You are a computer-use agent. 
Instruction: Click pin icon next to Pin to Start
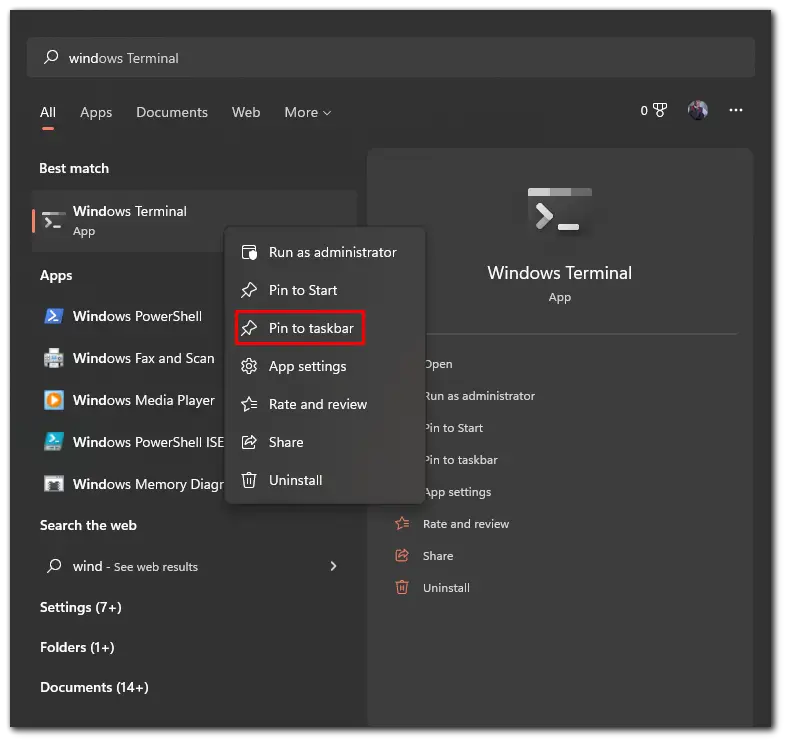click(249, 290)
